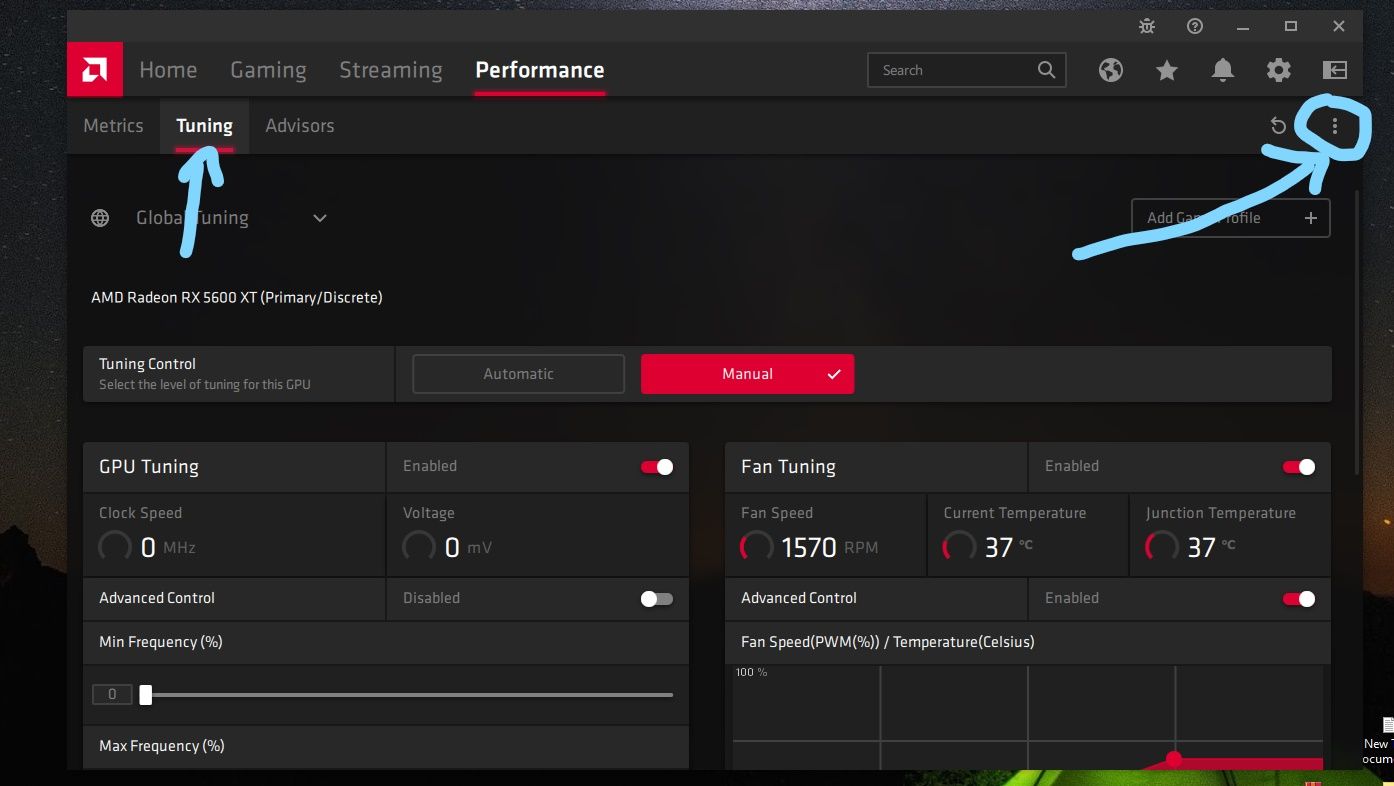
Task: Open the bug report tool icon
Action: (1147, 27)
